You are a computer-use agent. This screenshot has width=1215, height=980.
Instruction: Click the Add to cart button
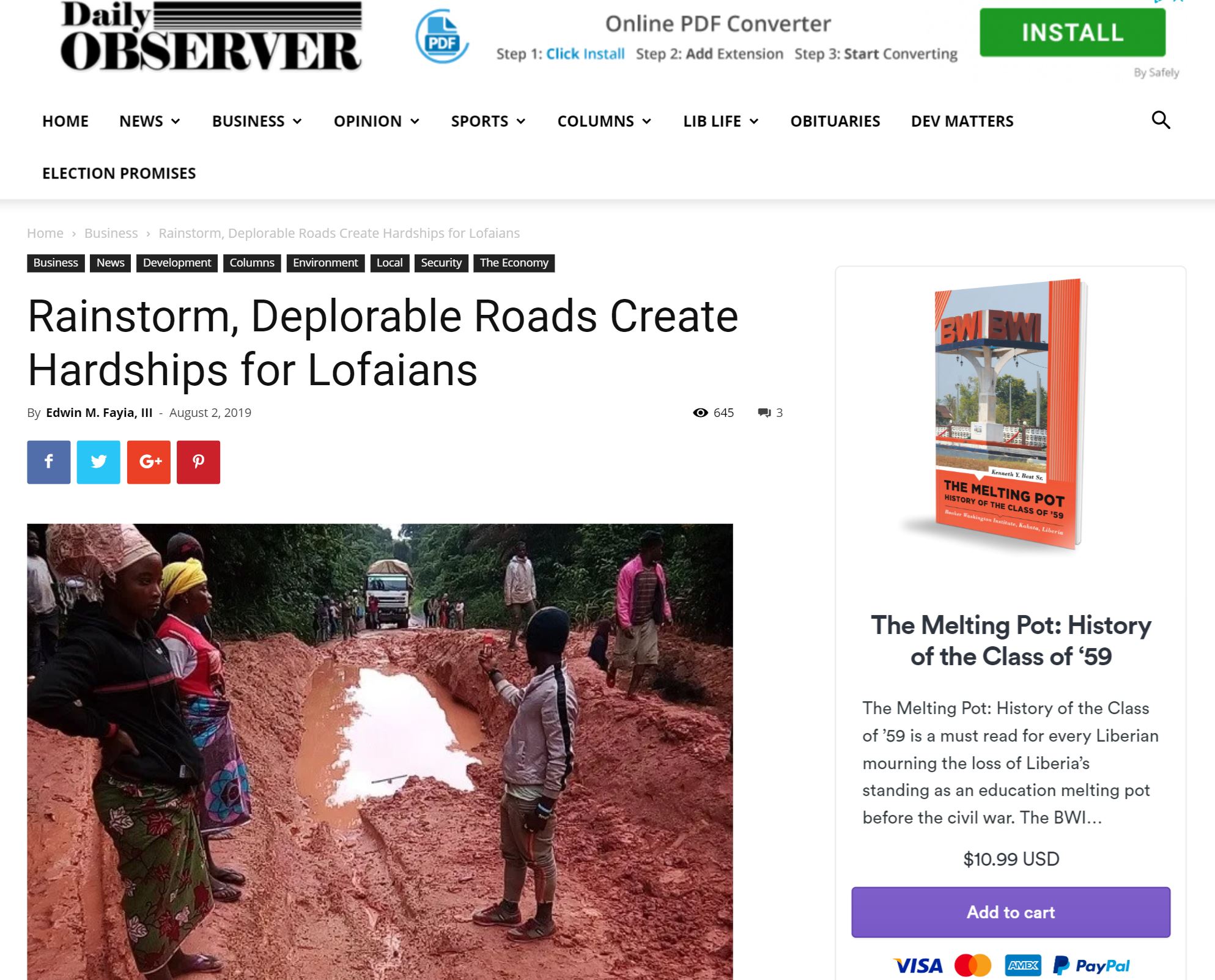click(x=1011, y=912)
